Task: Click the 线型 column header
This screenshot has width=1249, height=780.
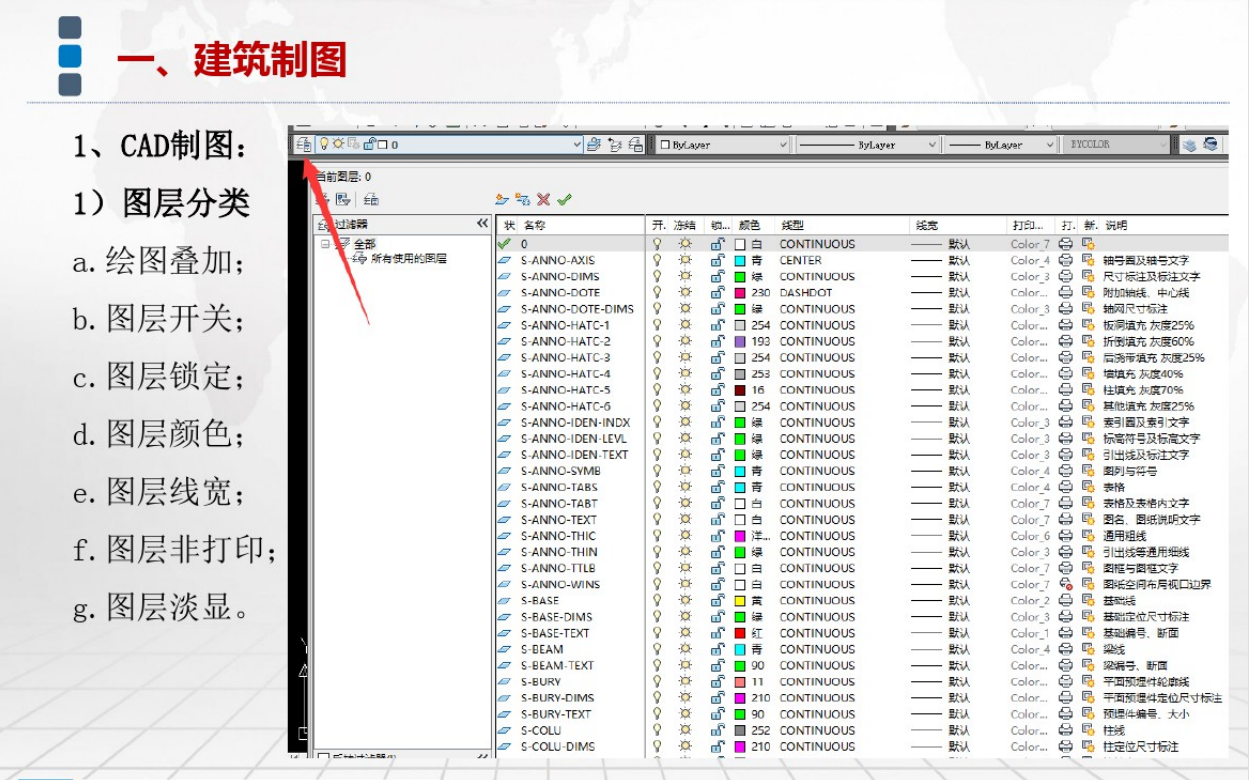Action: pos(792,225)
